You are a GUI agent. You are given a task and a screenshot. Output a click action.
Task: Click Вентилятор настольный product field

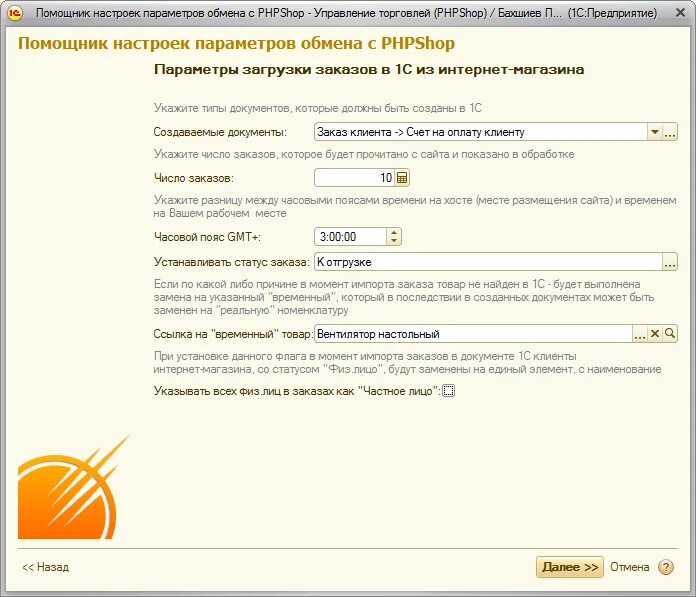click(x=473, y=334)
